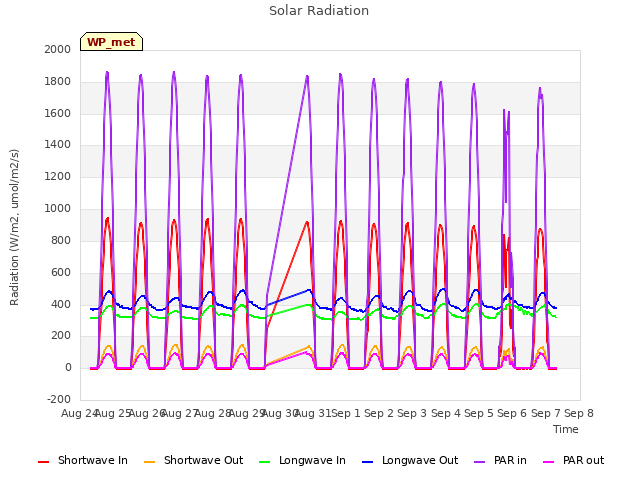Toggle the Longwave Out legend entry
This screenshot has height=480, width=640.
(410, 460)
